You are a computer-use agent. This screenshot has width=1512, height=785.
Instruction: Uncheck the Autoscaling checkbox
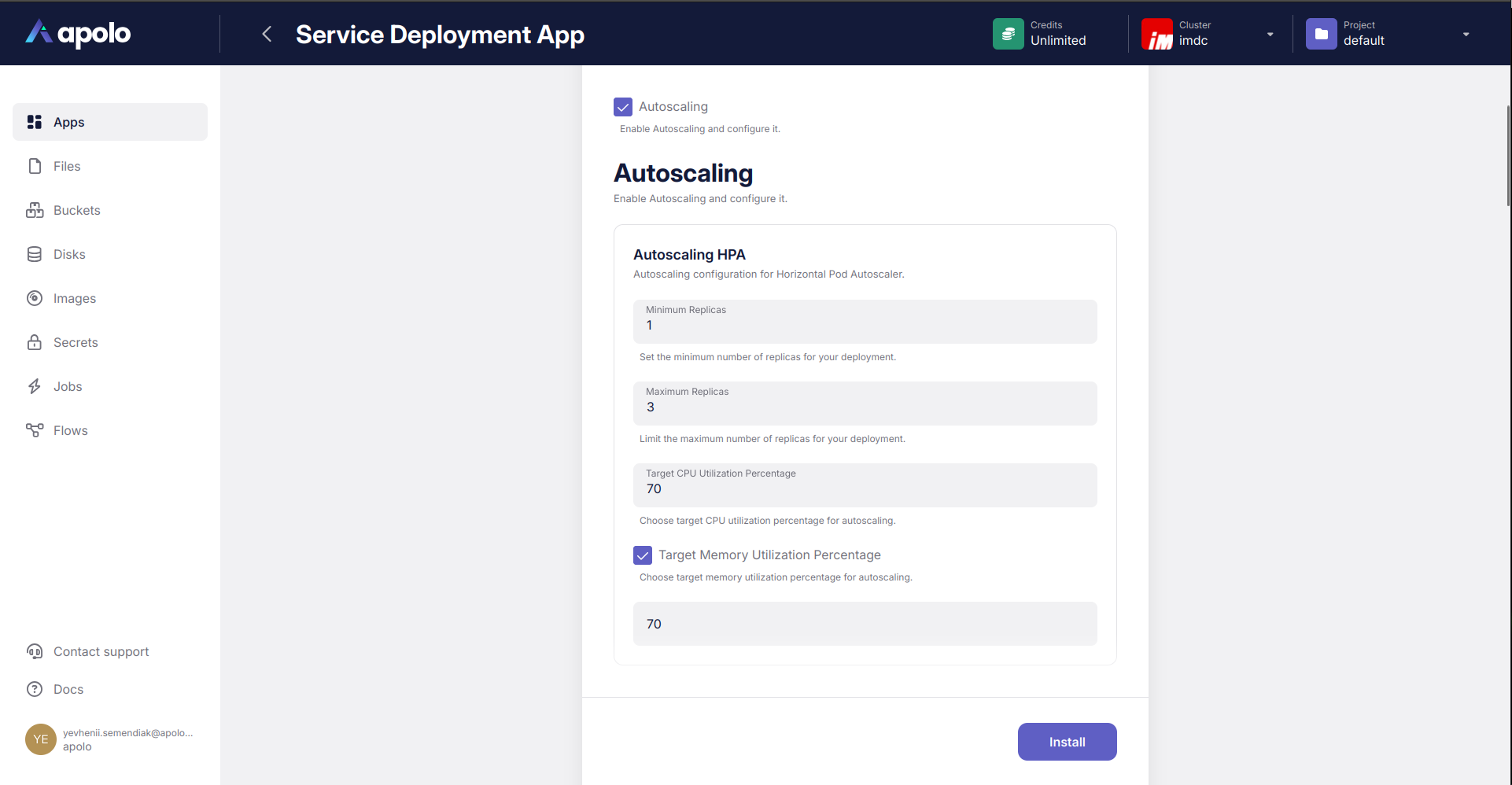(623, 107)
